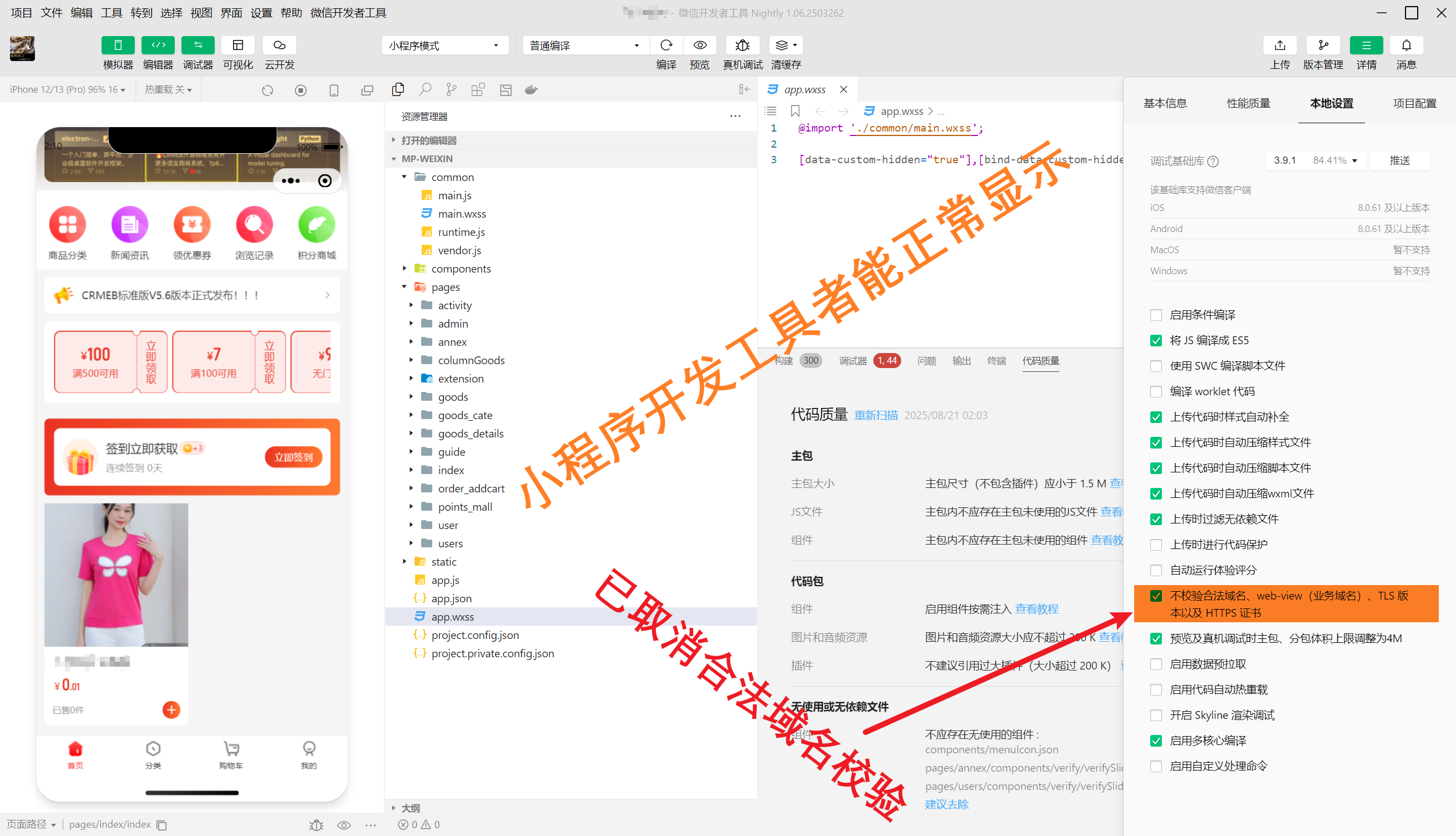Toggle the Details (详情) panel

click(1366, 46)
